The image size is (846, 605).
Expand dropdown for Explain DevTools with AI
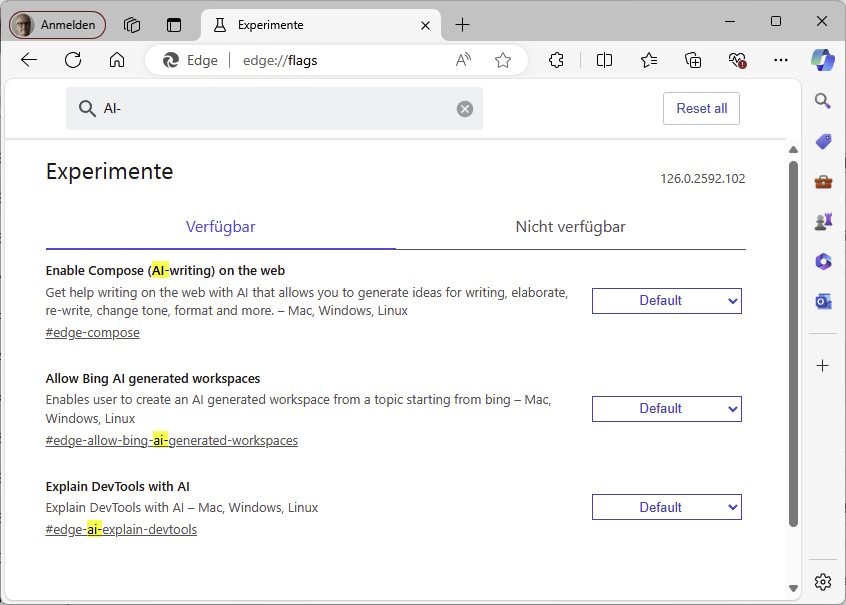(x=666, y=507)
